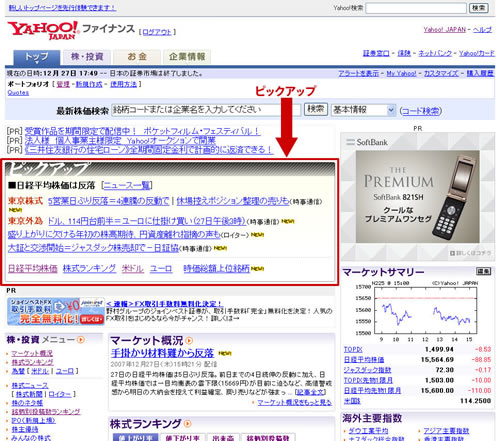500x441 pixels.
Task: Select the 出来高 ranking tab
Action: pos(223,437)
